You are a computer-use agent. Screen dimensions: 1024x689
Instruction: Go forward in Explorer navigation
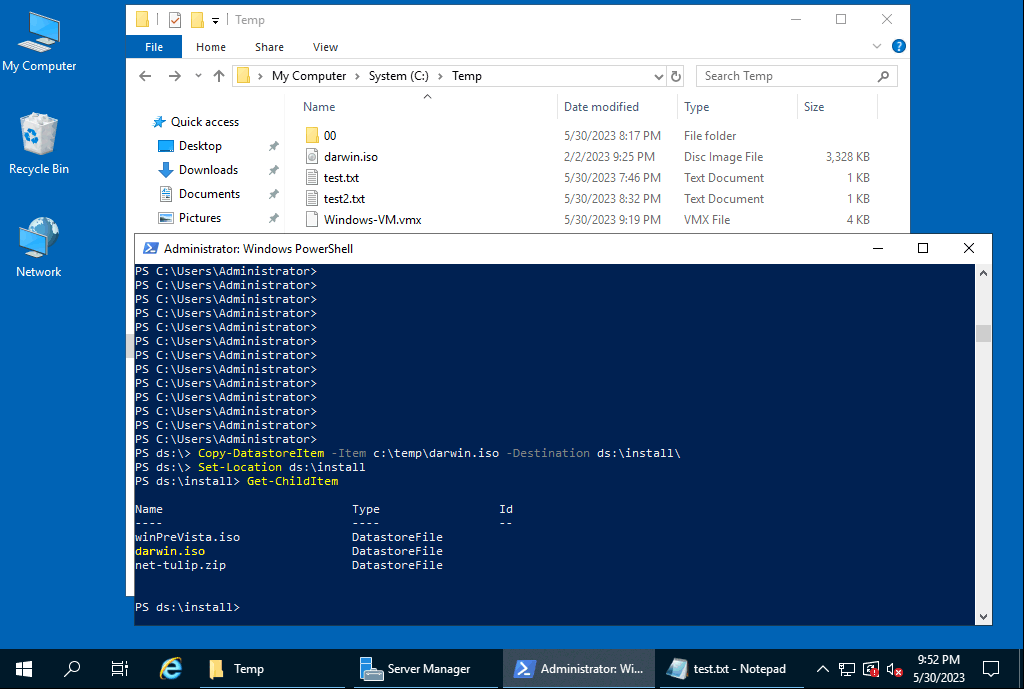[x=174, y=76]
